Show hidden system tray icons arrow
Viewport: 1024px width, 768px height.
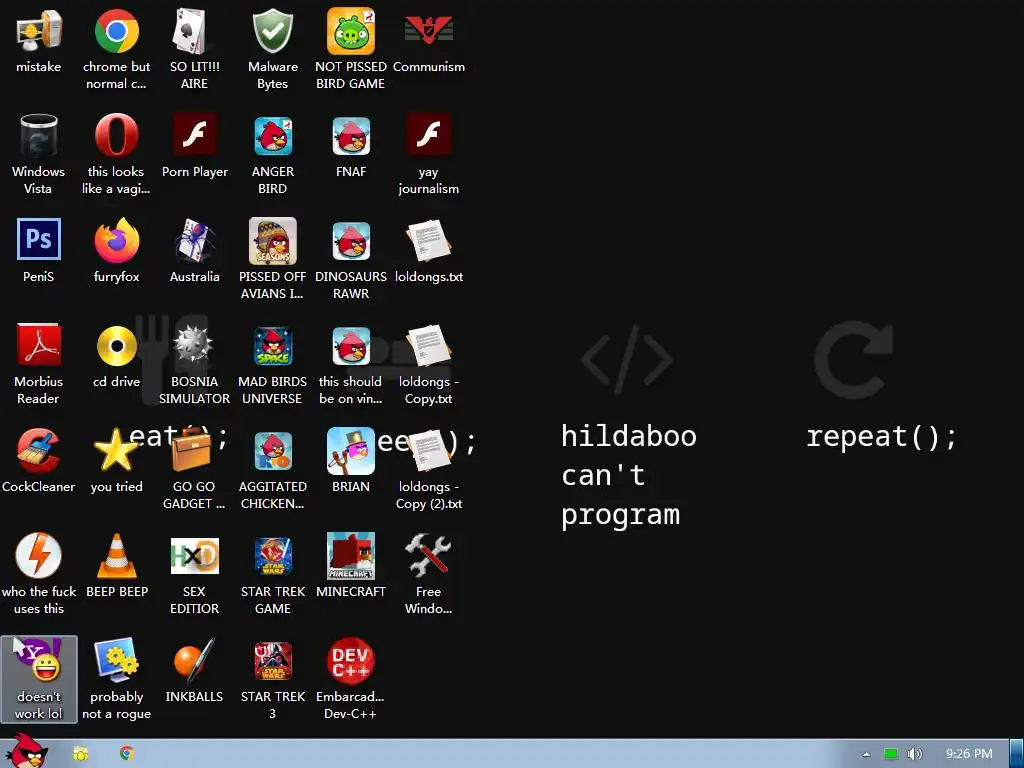866,754
